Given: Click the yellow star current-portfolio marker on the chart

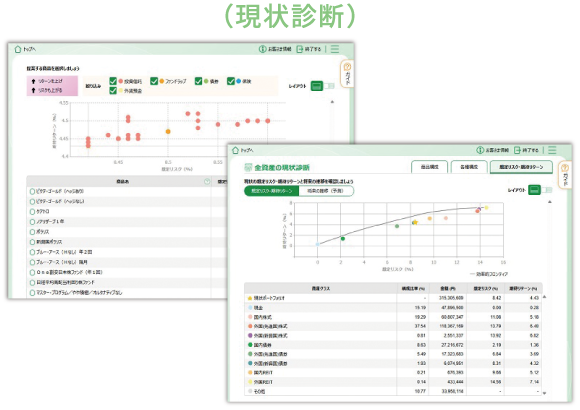Looking at the screenshot, I should point(415,222).
